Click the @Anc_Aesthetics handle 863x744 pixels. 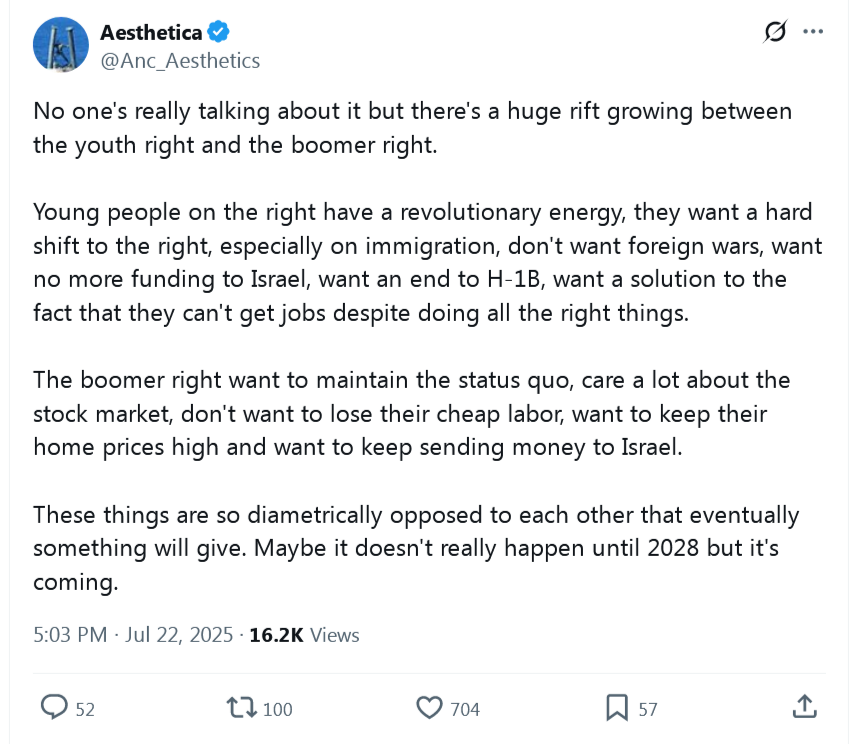tap(180, 61)
